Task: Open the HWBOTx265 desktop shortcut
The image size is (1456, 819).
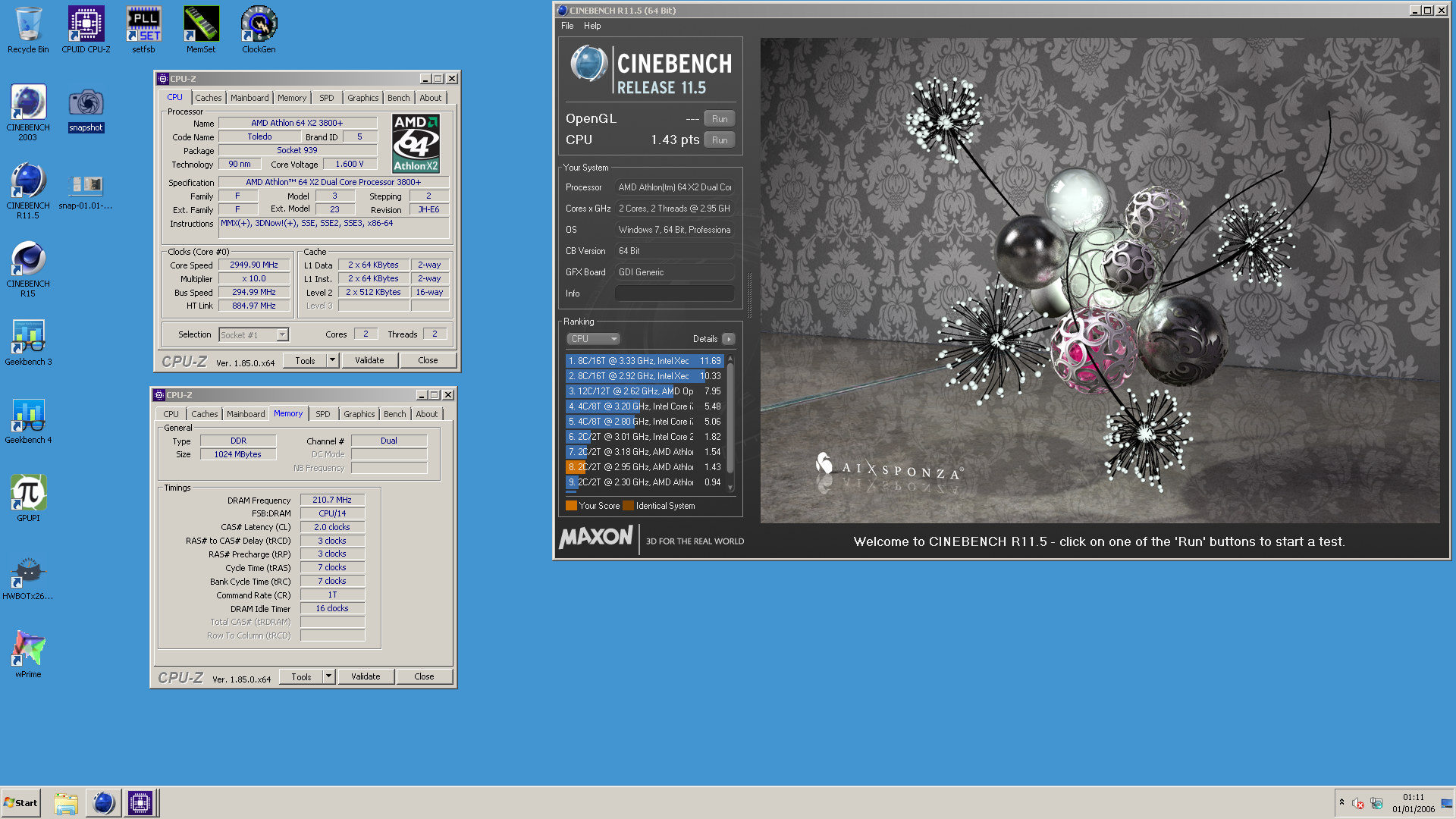Action: 28,578
